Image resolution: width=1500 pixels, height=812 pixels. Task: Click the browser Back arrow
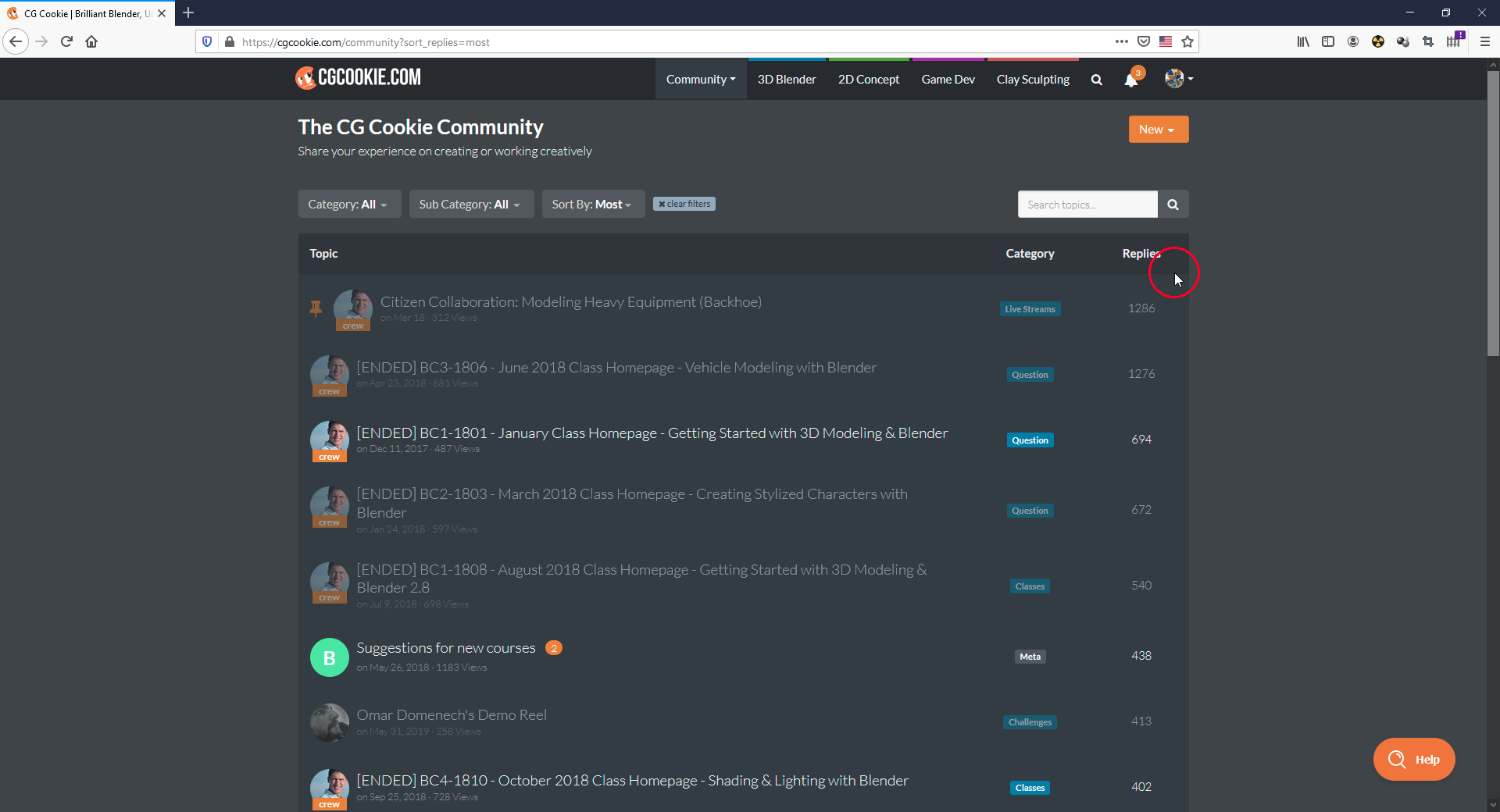(16, 41)
